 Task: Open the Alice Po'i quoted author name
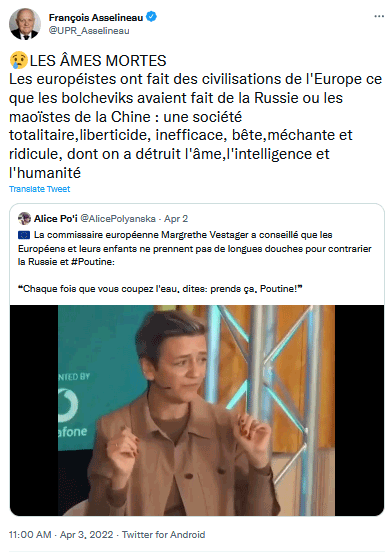point(56,219)
